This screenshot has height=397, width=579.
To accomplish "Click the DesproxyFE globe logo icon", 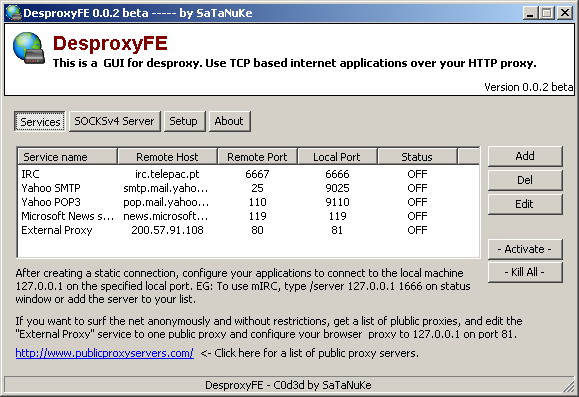I will 29,48.
